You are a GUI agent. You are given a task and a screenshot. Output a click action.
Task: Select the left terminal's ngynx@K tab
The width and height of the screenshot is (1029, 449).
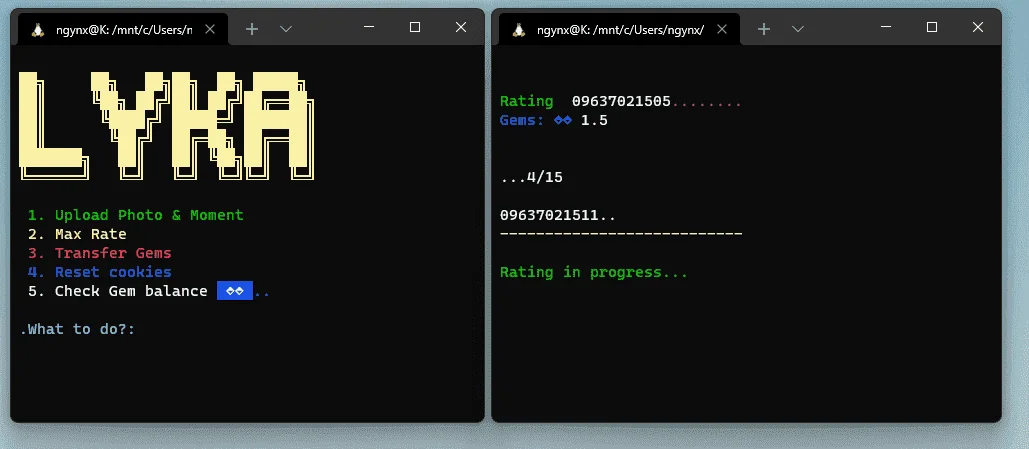coord(123,30)
